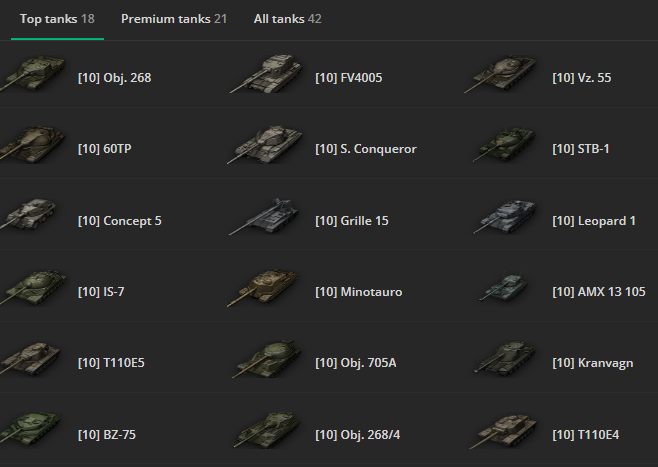
Task: Select the "[10] Kranvagn" label
Action: (593, 363)
